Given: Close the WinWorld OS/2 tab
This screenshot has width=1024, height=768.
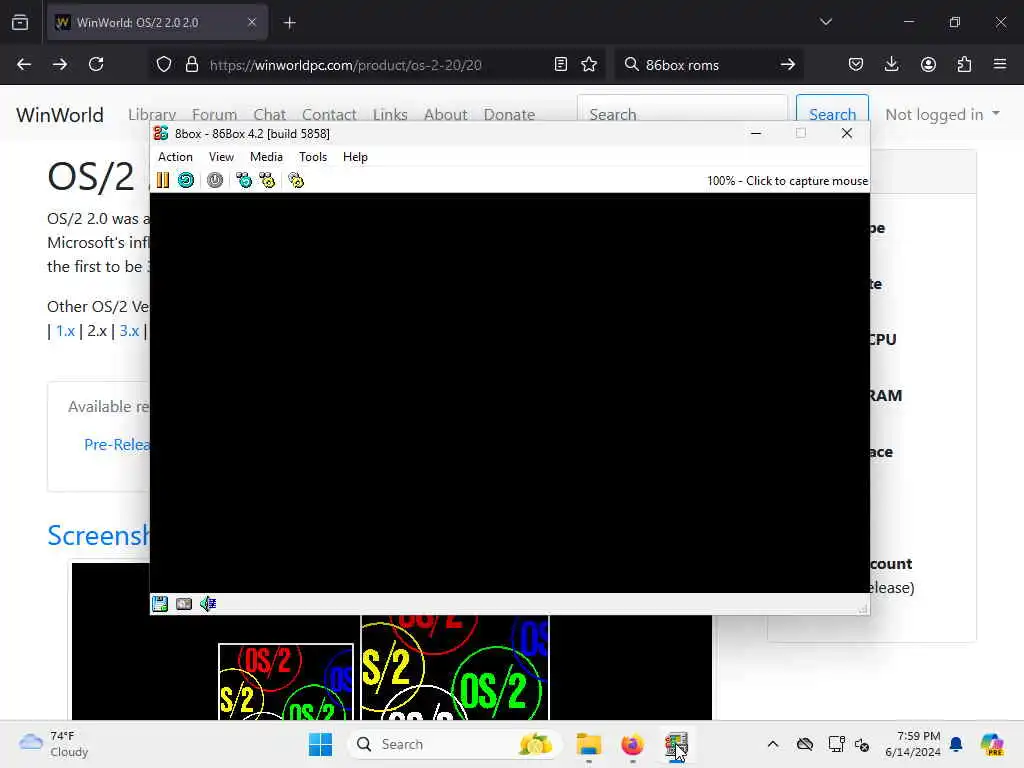Looking at the screenshot, I should (x=252, y=23).
